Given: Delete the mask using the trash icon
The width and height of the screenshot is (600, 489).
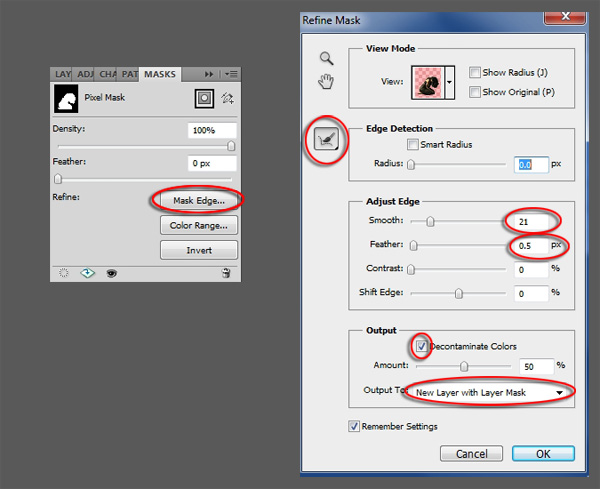Looking at the screenshot, I should [x=226, y=272].
